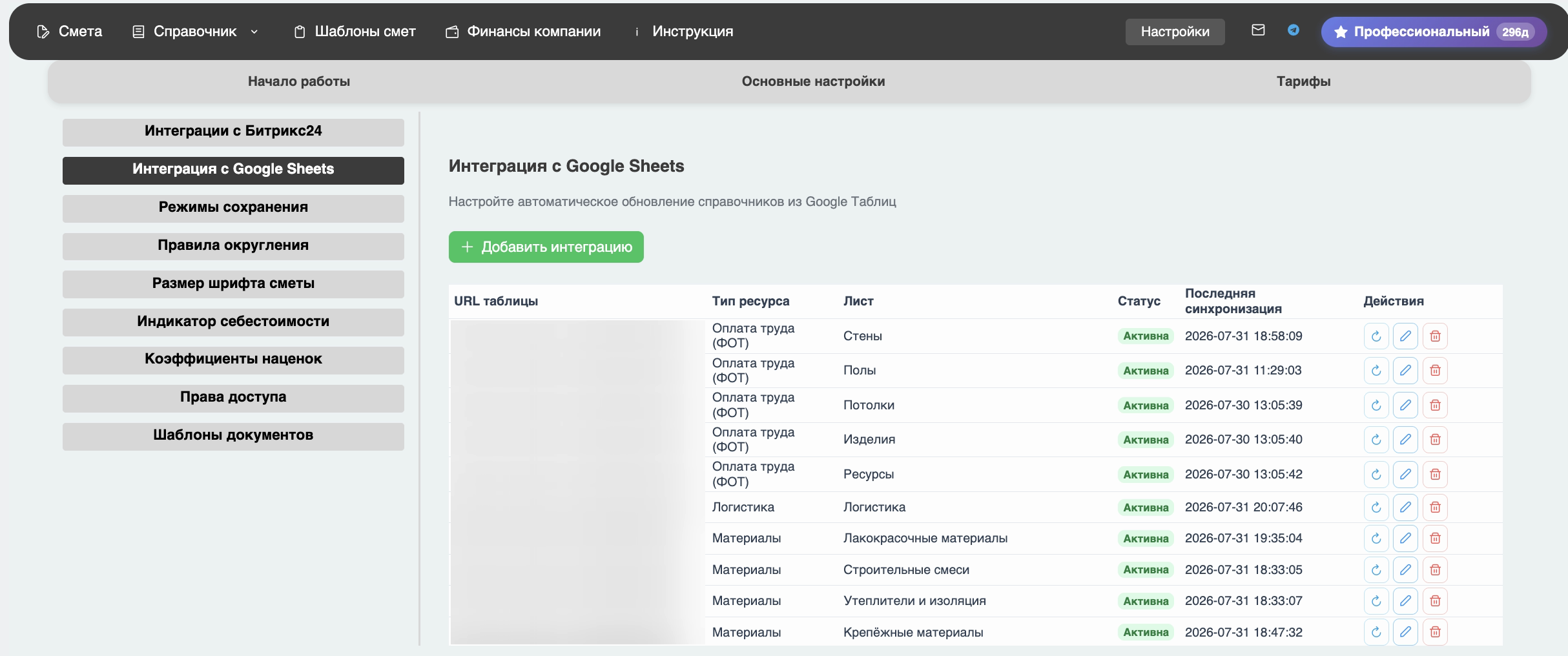Click Активна status in Логистика row
Viewport: 1568px width, 656px height.
(1146, 507)
